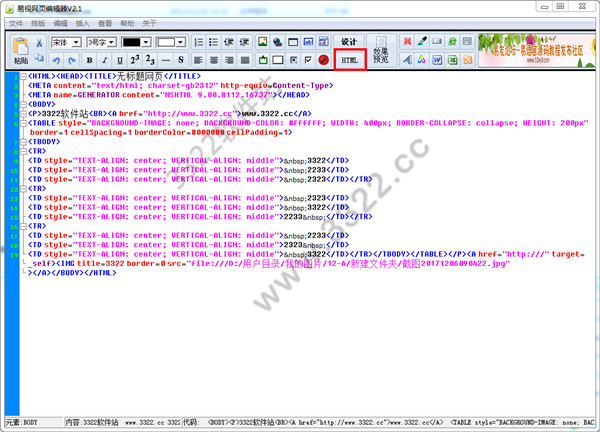This screenshot has width=600, height=432.
Task: Click the green box insert icon
Action: 263,60
